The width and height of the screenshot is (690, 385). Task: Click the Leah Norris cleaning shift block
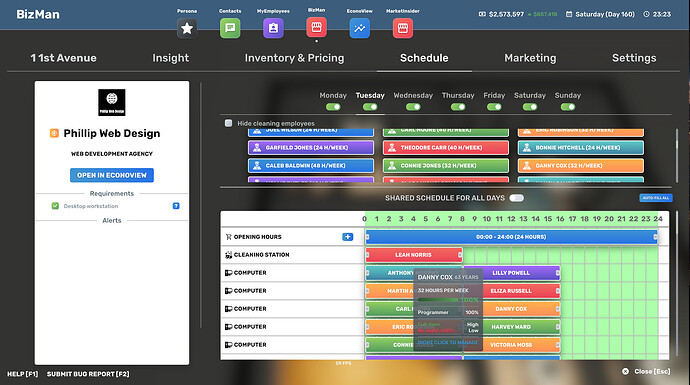[x=414, y=255]
